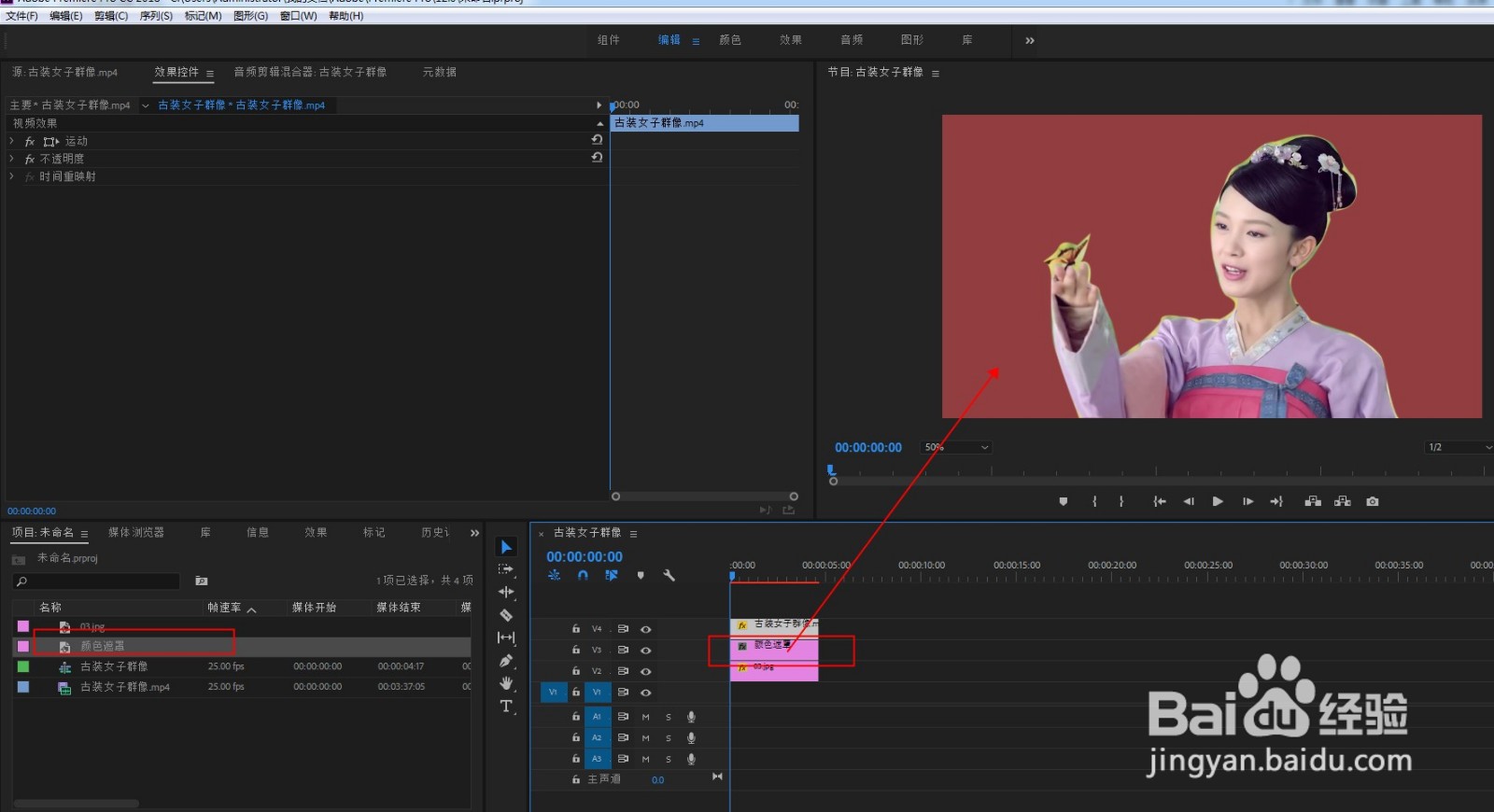Open search-bin folder icon in Project panel

tap(201, 581)
